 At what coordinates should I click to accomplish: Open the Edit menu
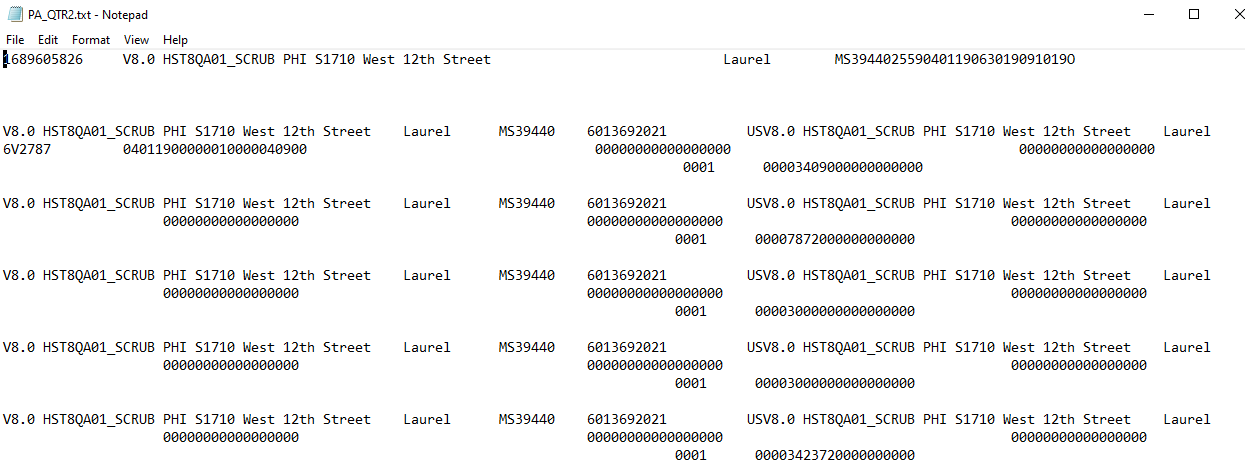click(48, 40)
